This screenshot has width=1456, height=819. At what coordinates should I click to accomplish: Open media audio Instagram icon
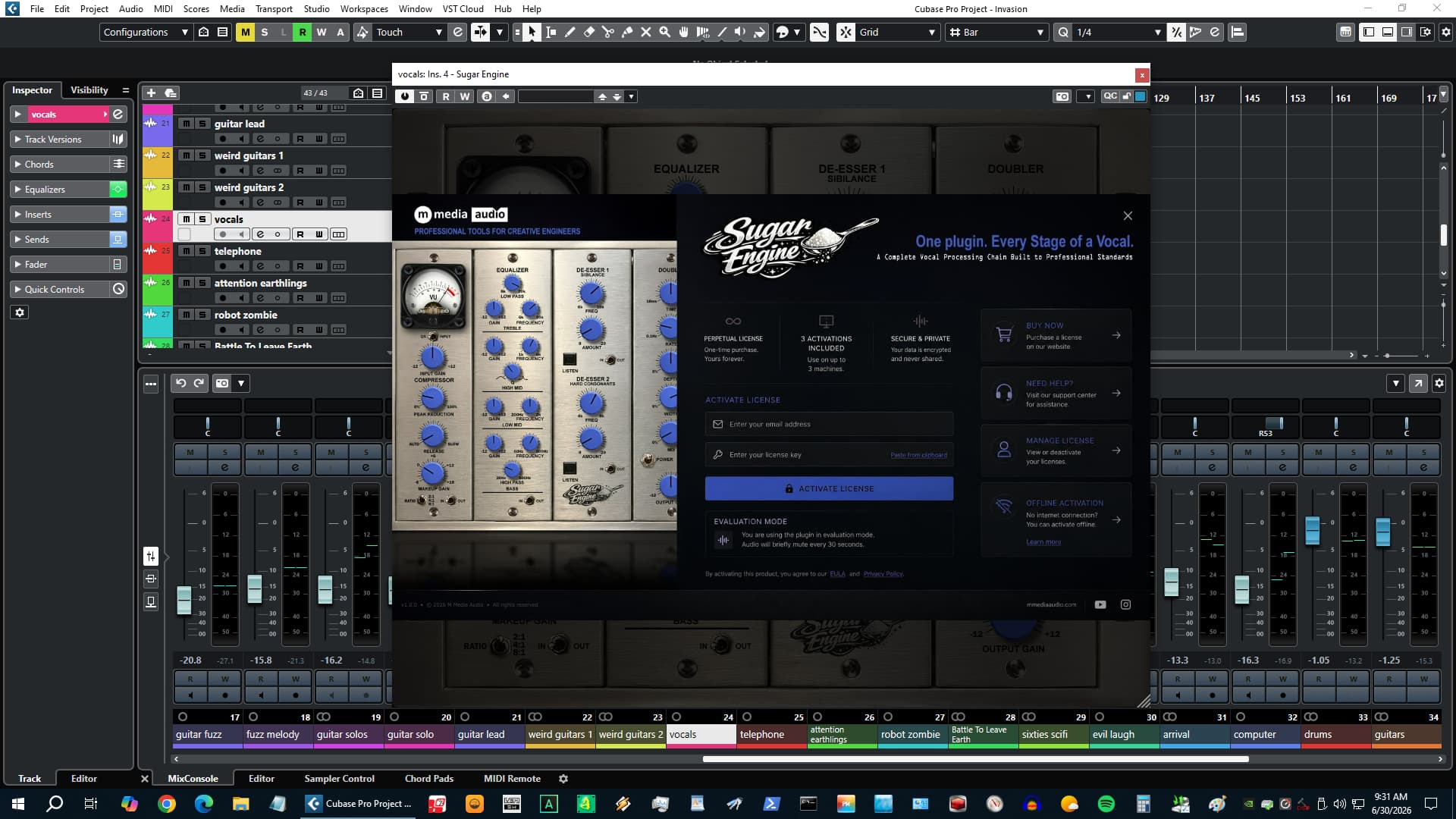click(x=1126, y=604)
